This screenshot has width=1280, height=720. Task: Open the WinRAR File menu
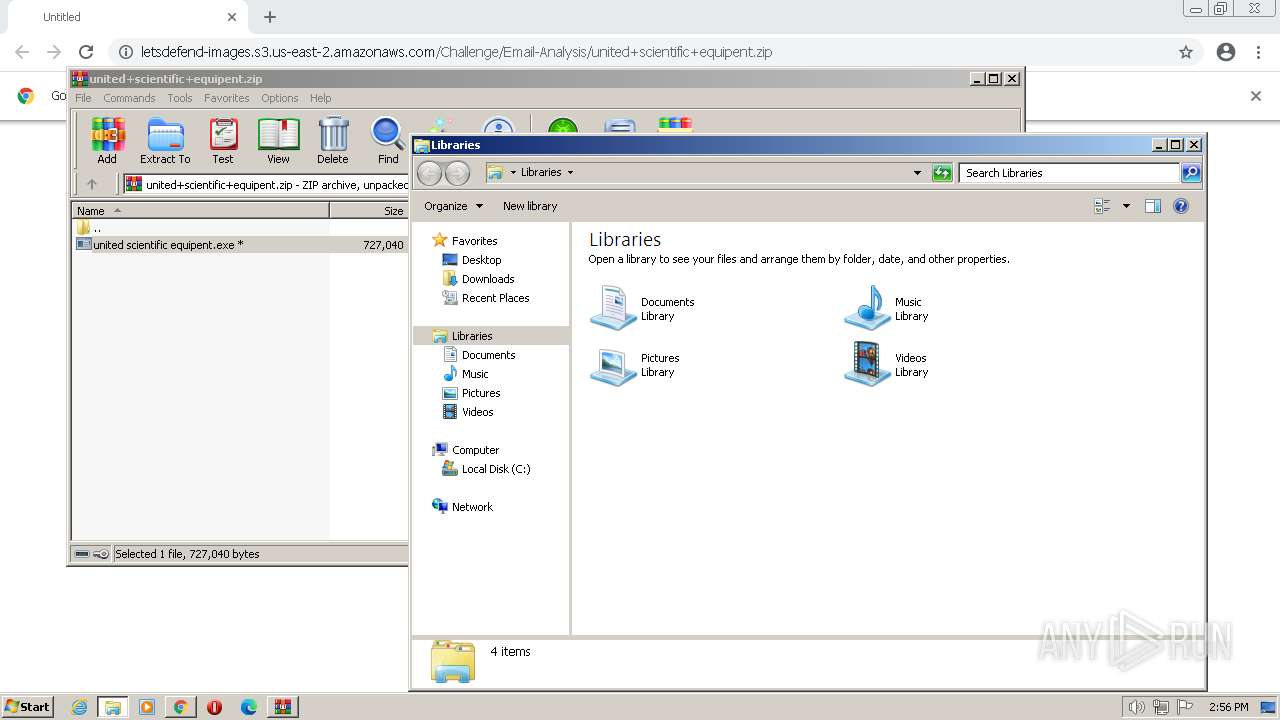(83, 98)
